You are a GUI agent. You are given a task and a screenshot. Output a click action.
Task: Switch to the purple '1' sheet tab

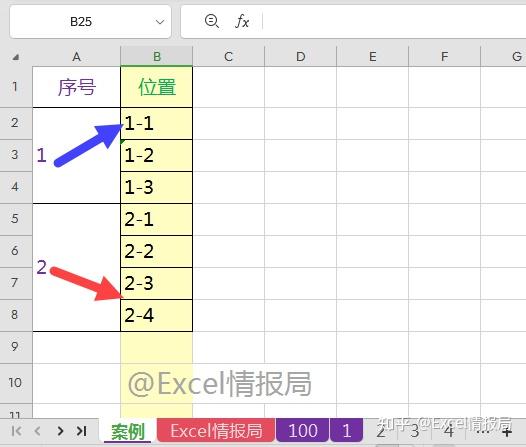click(x=347, y=431)
